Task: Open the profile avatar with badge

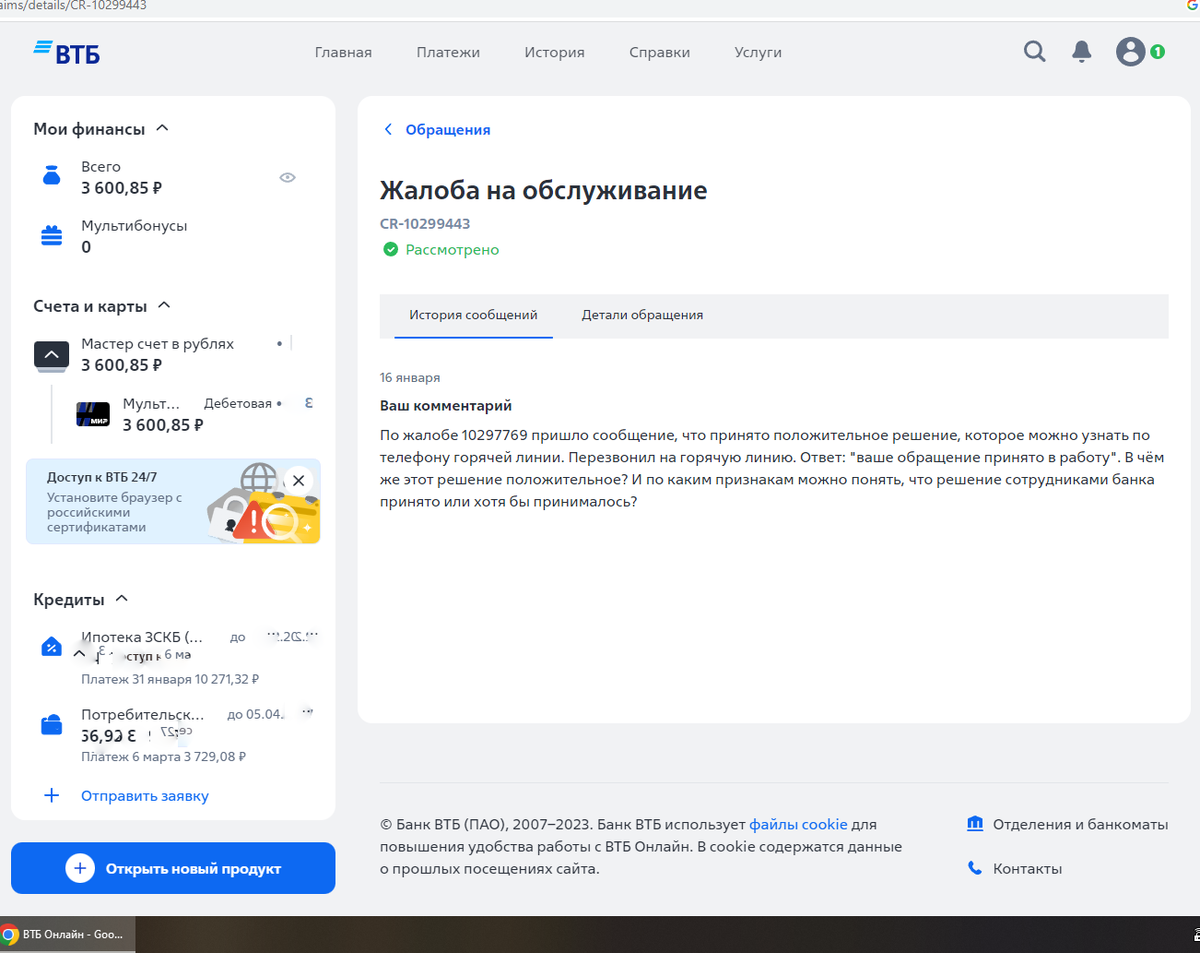Action: click(1129, 51)
